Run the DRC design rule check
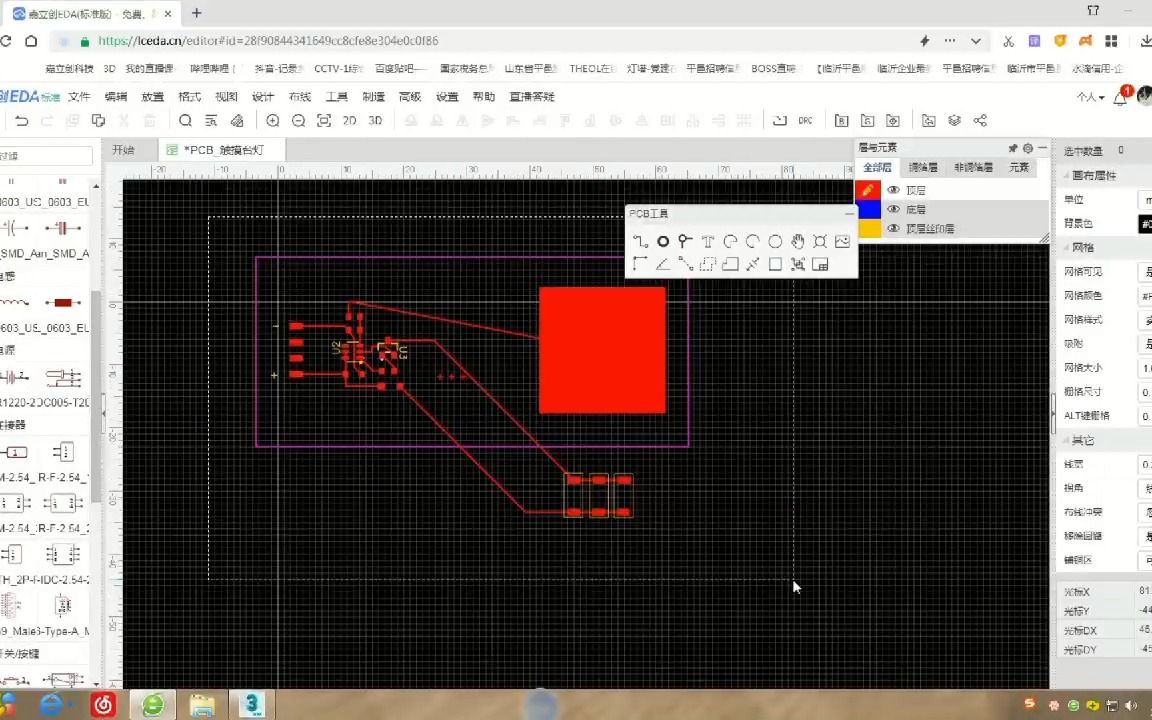1152x720 pixels. coord(805,120)
